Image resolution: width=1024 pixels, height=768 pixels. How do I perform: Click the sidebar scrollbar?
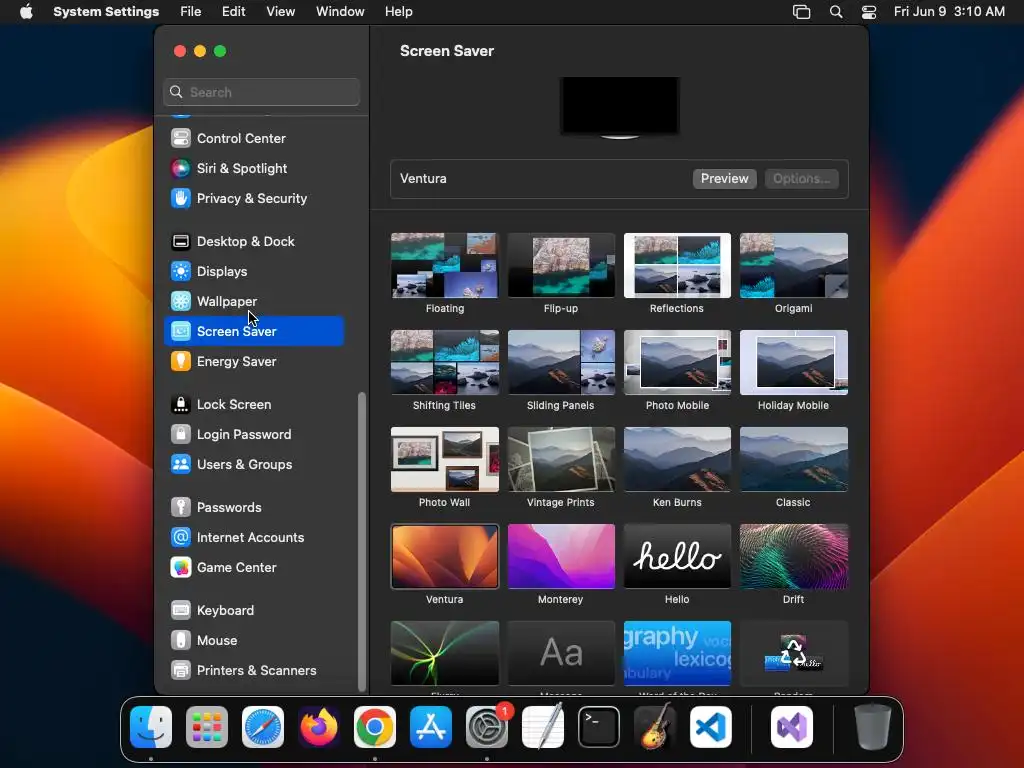click(362, 542)
